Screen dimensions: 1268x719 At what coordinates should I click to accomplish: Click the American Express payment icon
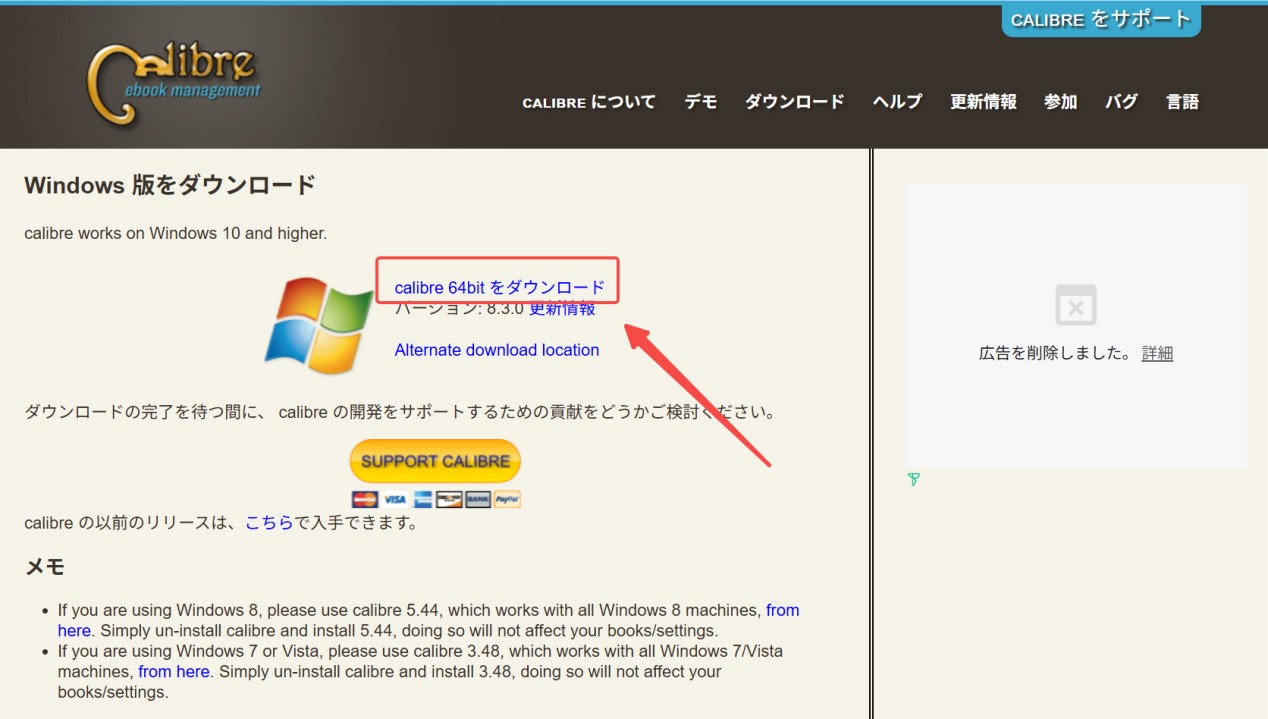422,499
